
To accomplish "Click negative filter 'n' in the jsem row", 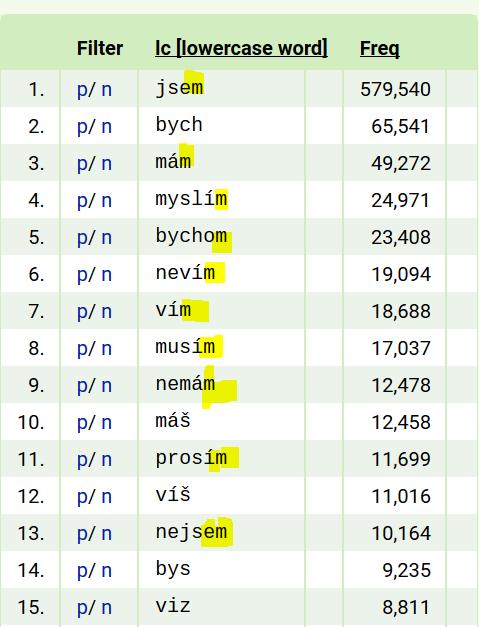I will pyautogui.click(x=106, y=90).
